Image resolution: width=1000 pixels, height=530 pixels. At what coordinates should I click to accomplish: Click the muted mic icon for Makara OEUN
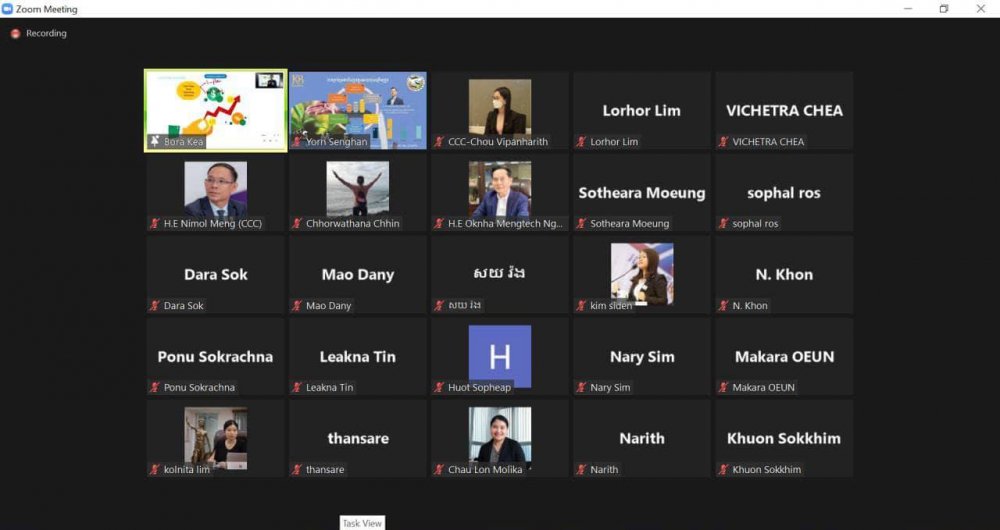pyautogui.click(x=723, y=388)
